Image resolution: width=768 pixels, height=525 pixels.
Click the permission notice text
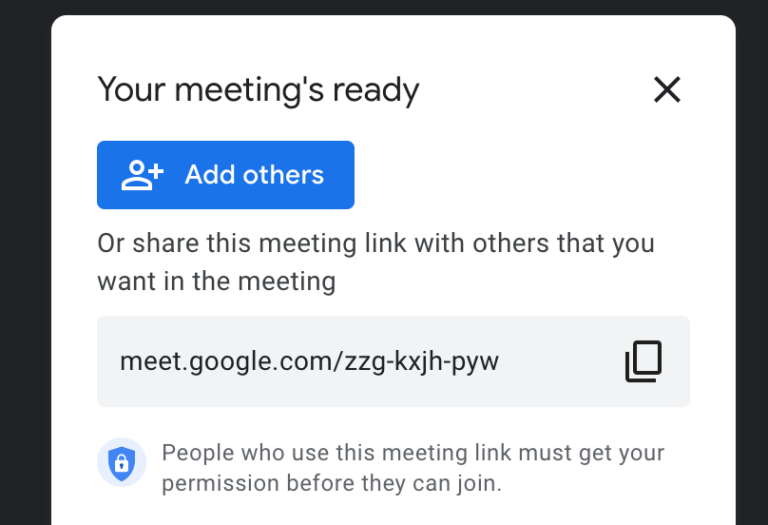[x=412, y=468]
